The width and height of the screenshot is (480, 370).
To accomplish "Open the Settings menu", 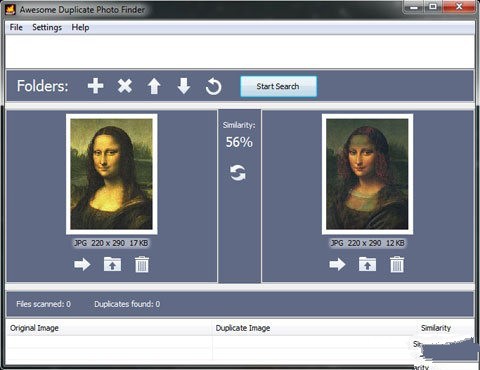I will 47,27.
